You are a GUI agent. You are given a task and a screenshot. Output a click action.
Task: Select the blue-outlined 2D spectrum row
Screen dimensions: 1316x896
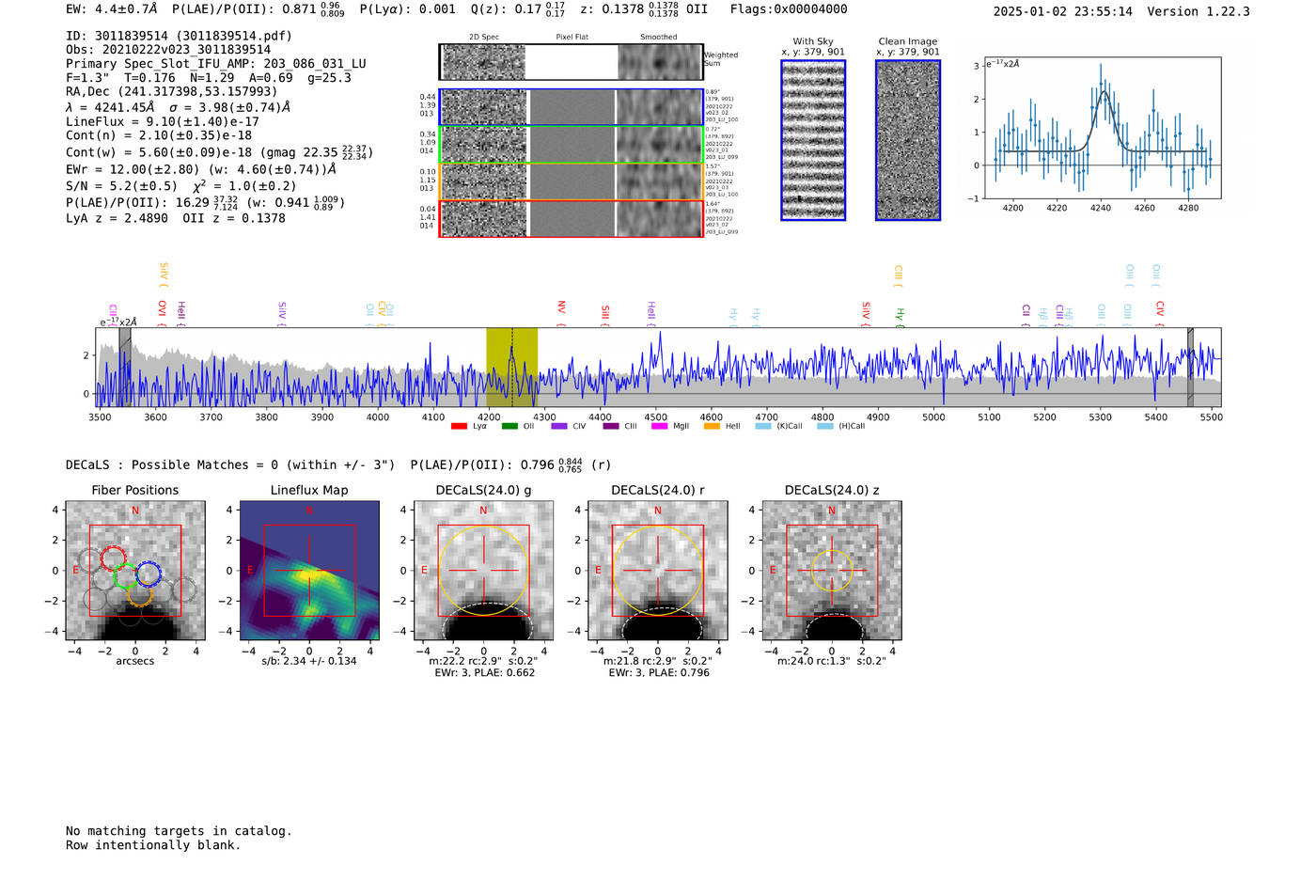click(572, 107)
